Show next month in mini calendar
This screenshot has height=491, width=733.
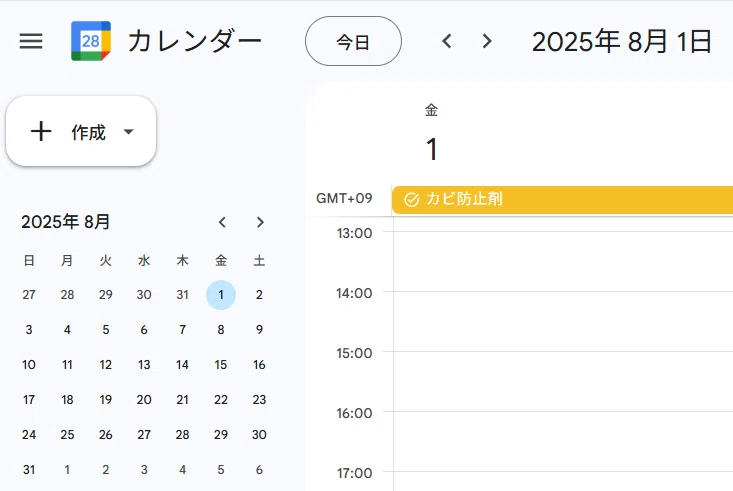coord(260,222)
